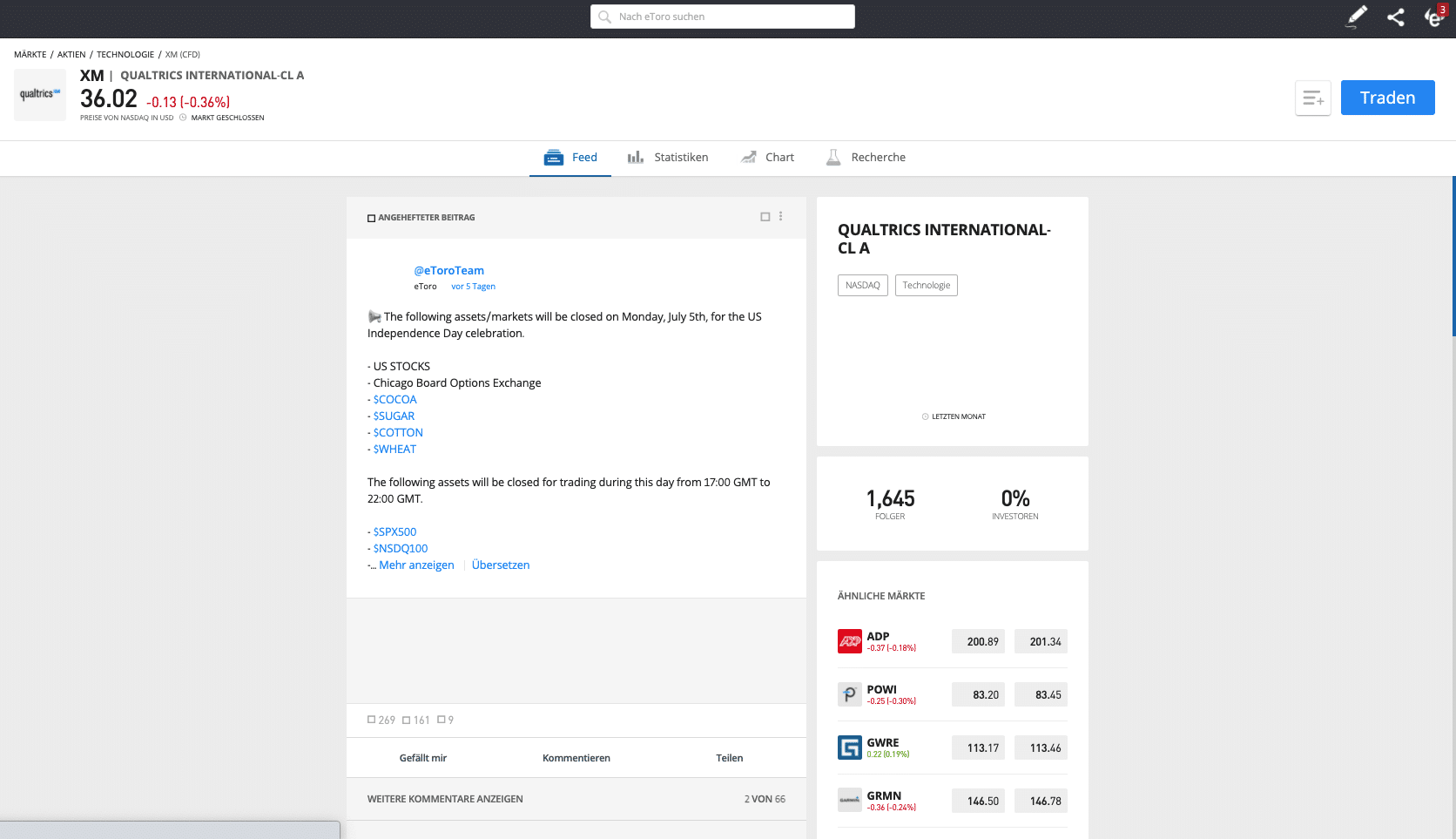This screenshot has width=1456, height=839.
Task: Expand WEITERE KOMMENTARE ANZEIGEN
Action: coord(445,799)
